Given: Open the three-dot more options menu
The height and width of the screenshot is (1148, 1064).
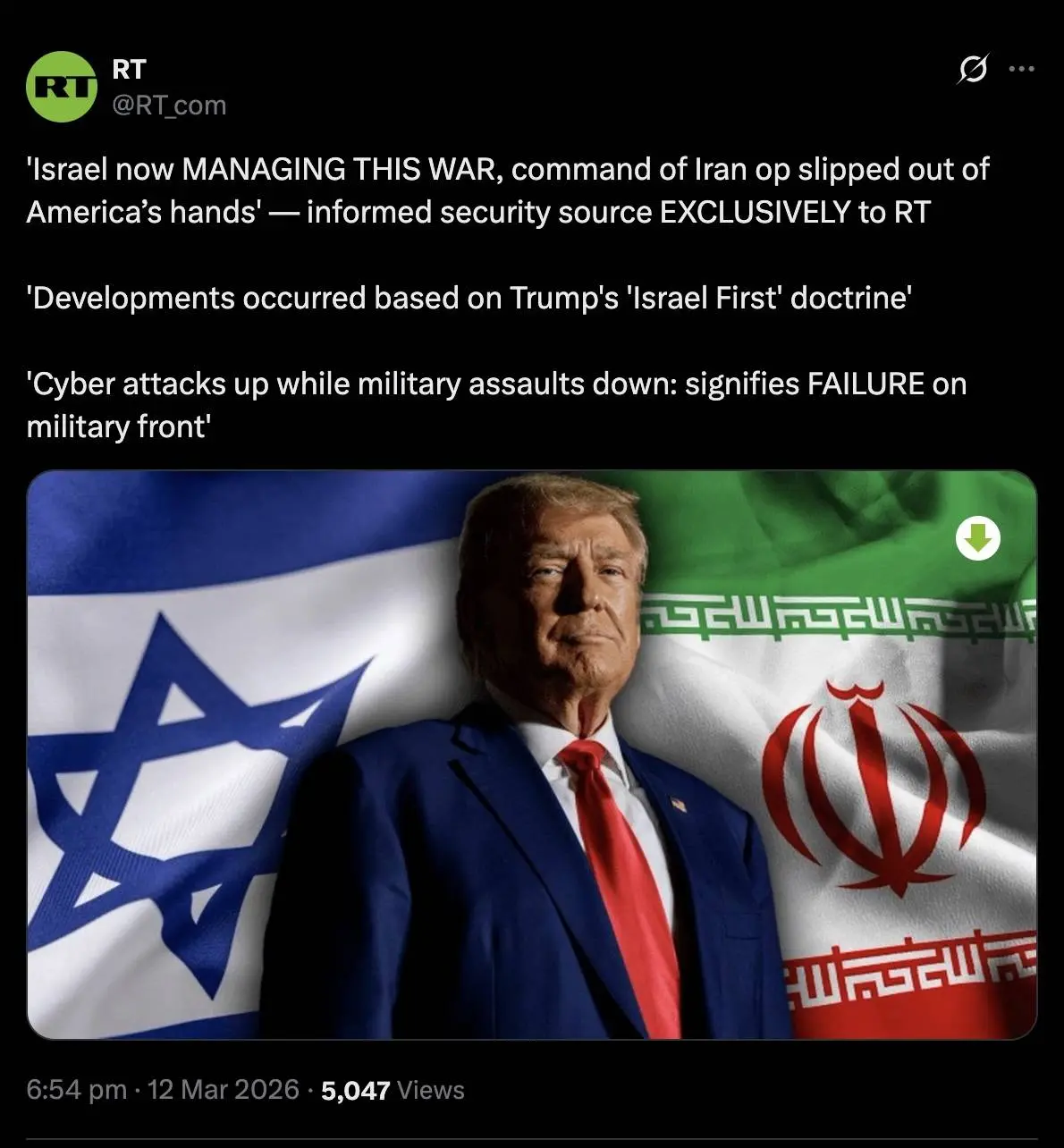Looking at the screenshot, I should (x=1021, y=69).
